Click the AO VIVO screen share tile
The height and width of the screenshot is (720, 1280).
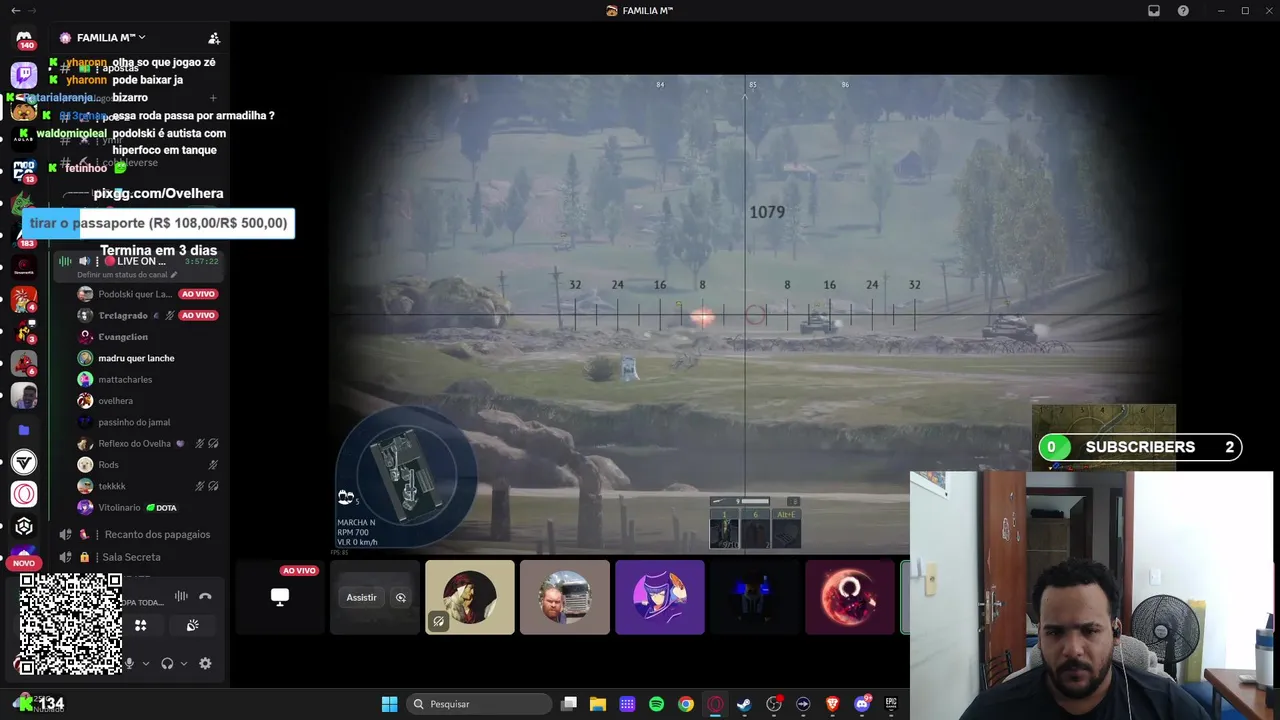pyautogui.click(x=280, y=597)
